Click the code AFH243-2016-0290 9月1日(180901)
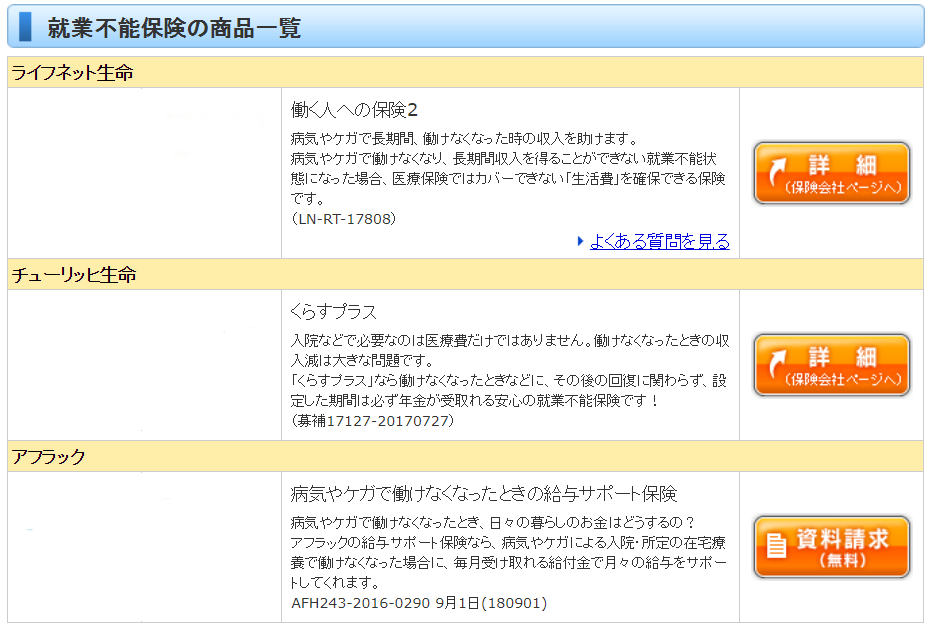929x643 pixels. (x=419, y=603)
